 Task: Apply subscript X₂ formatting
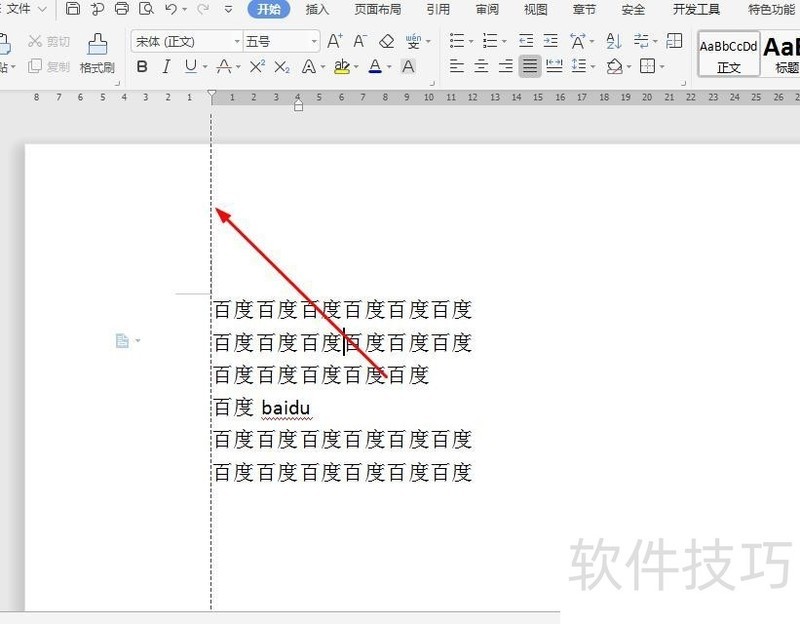(x=282, y=67)
